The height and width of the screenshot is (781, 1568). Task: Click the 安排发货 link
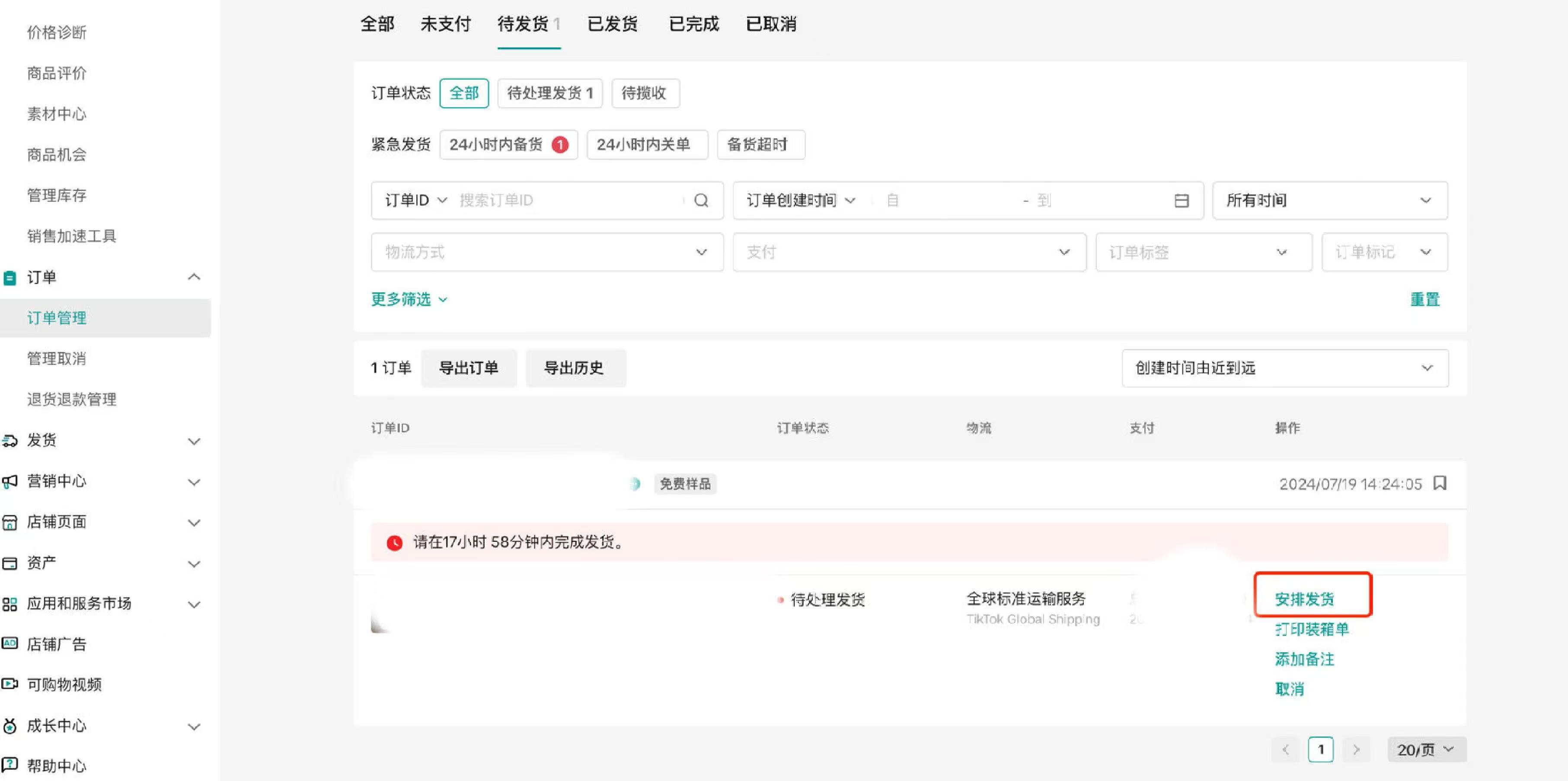click(x=1304, y=600)
